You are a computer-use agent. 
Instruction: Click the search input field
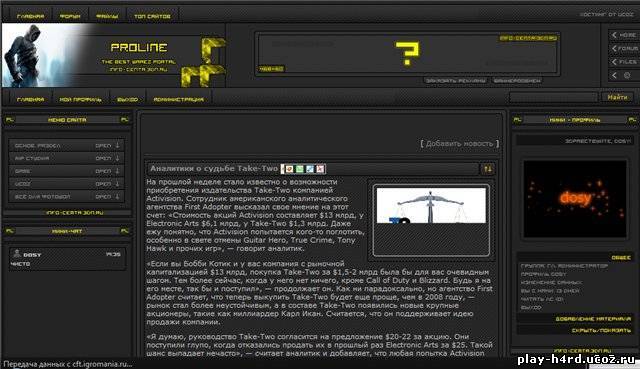point(553,97)
